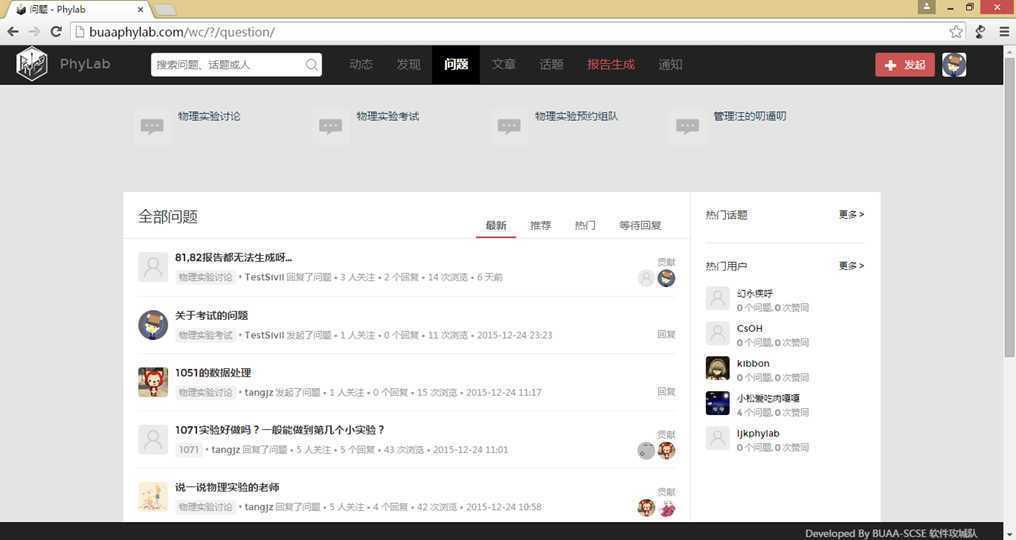1016x540 pixels.
Task: Click the new tab button
Action: (x=165, y=10)
